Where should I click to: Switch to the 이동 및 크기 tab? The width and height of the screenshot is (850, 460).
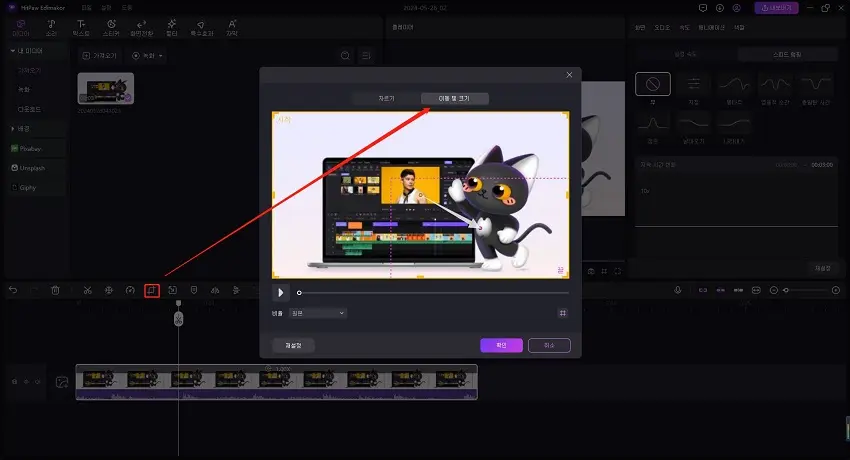tap(454, 99)
